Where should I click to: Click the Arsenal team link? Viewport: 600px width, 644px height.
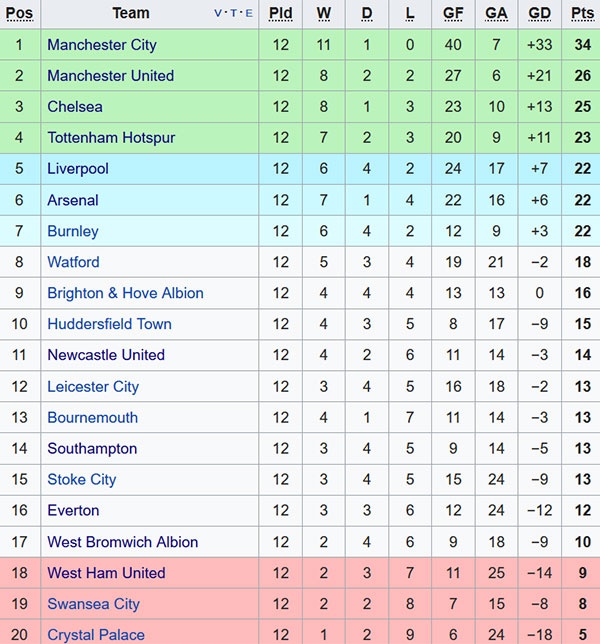pos(73,200)
